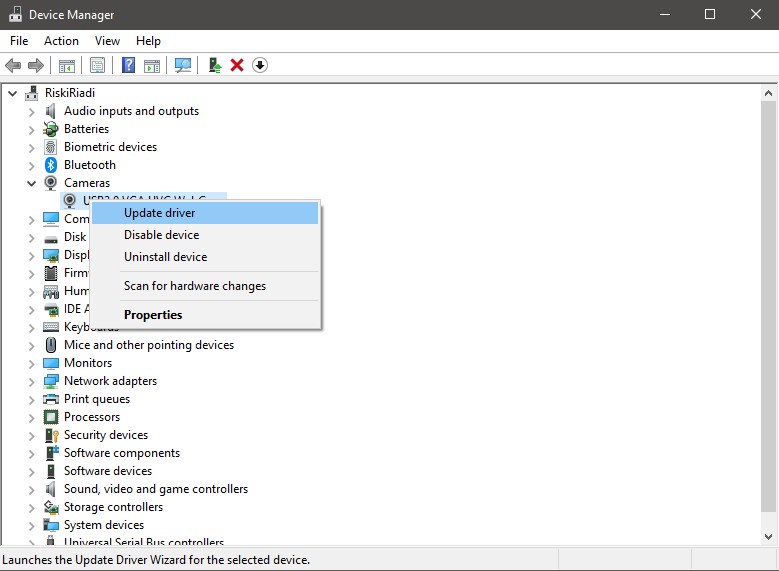Click Show/Hide Console Tree toolbar icon
779x571 pixels.
pyautogui.click(x=67, y=65)
